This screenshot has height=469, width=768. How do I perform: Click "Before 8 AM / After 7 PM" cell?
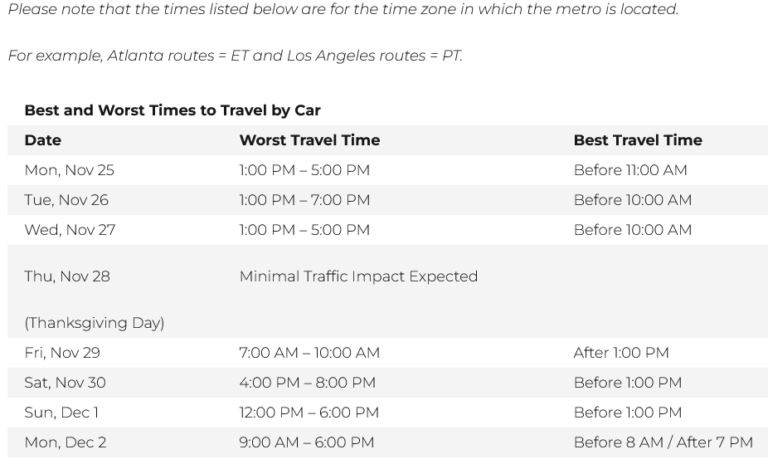pyautogui.click(x=663, y=442)
